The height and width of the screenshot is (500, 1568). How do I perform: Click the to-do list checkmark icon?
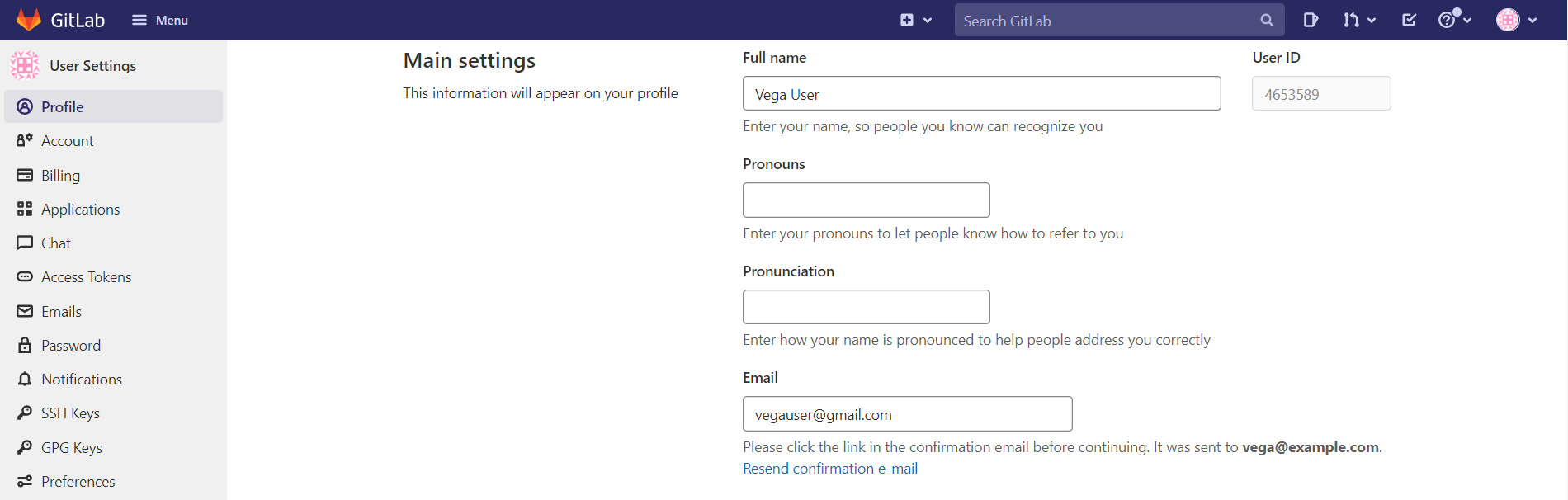[1409, 19]
